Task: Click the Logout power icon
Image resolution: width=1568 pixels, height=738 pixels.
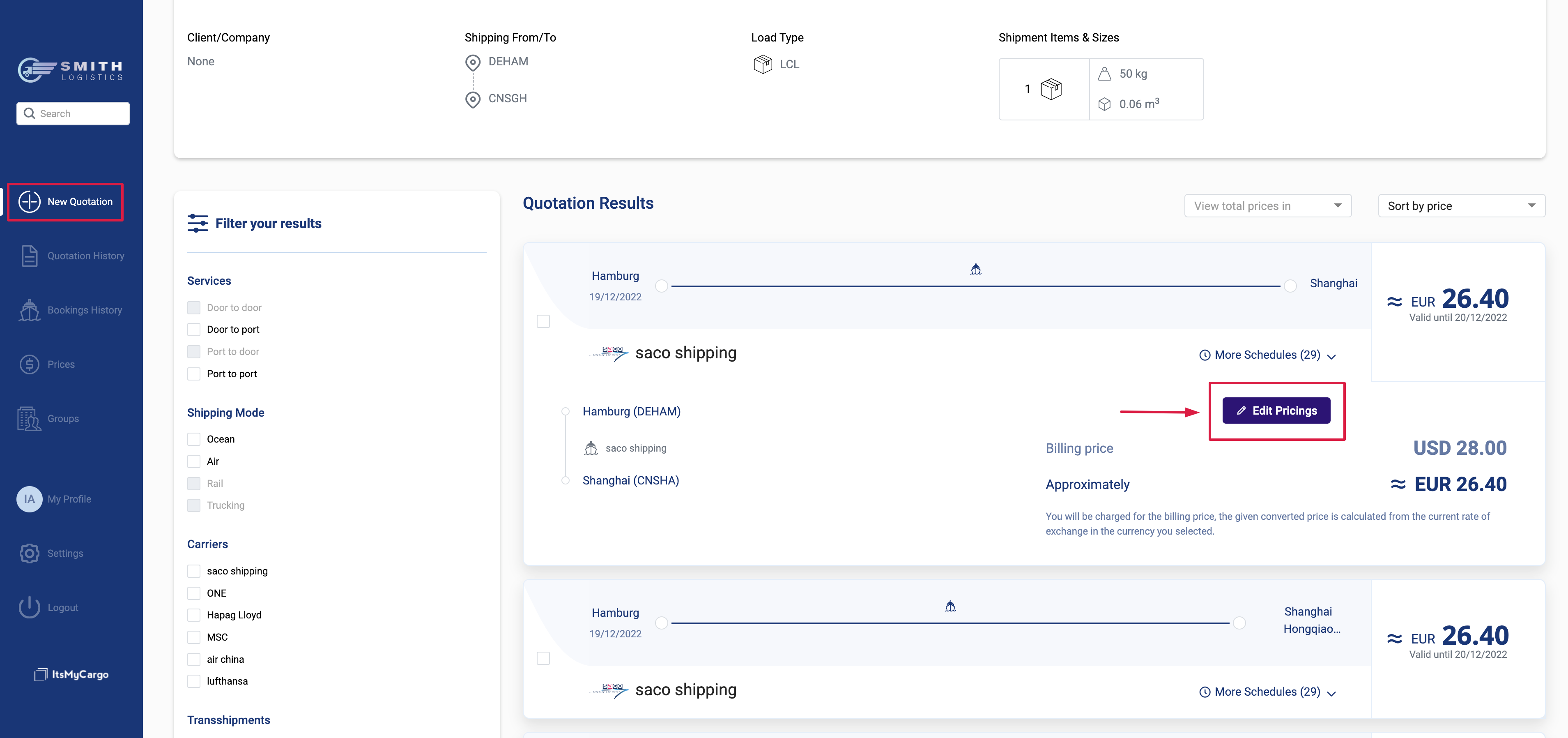Action: point(29,607)
